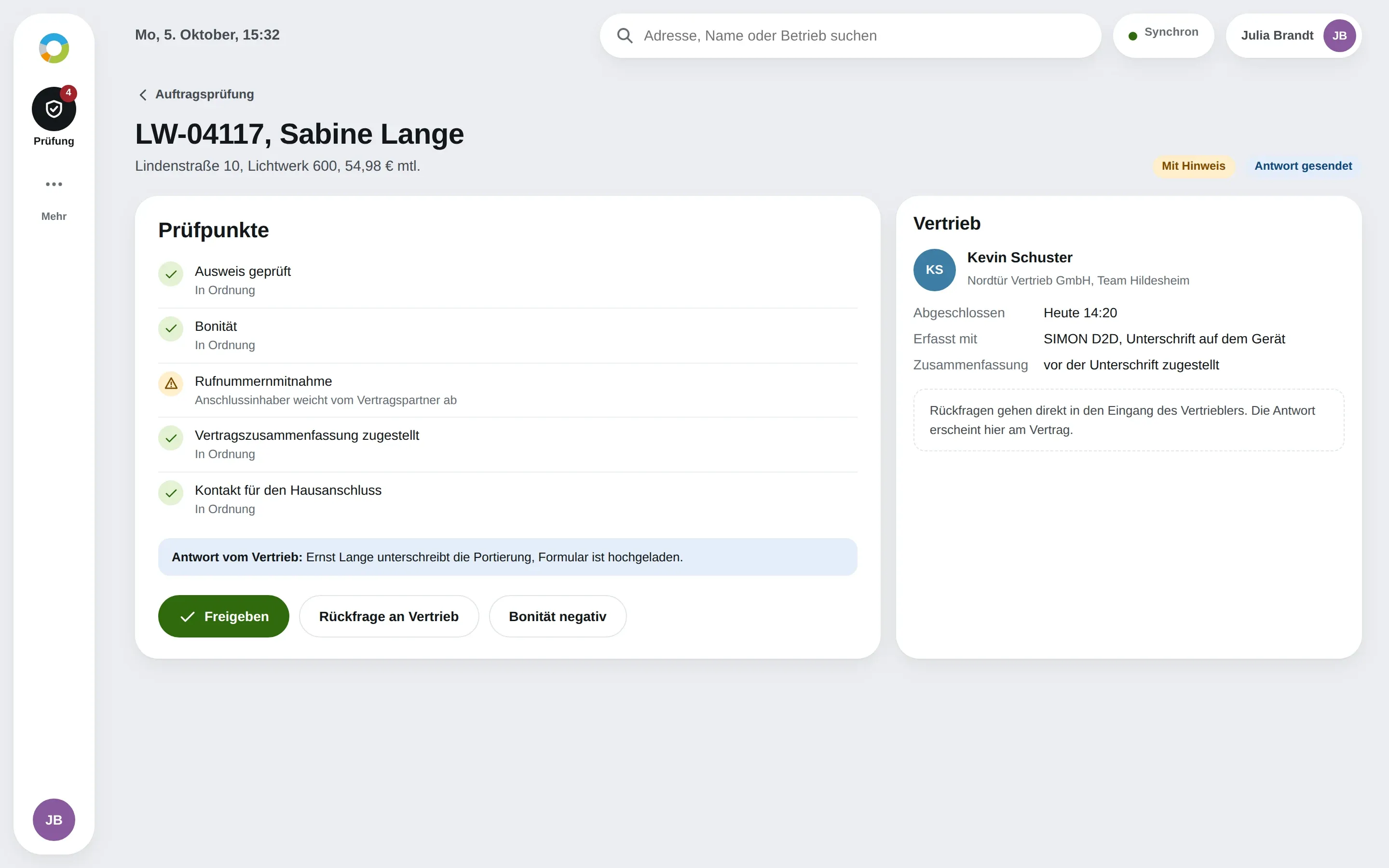Click 'Anschlussinhaber weicht vom Vertragspartner ab'
Viewport: 1389px width, 868px height.
[326, 400]
